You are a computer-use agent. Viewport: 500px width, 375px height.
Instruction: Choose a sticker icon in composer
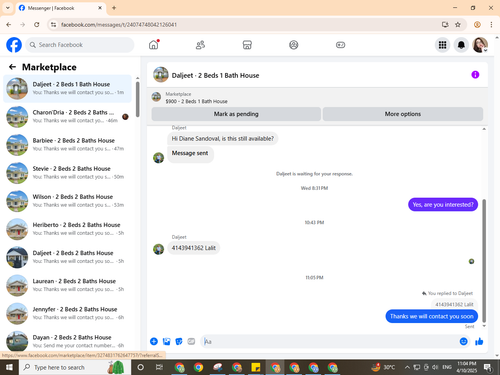tap(179, 341)
